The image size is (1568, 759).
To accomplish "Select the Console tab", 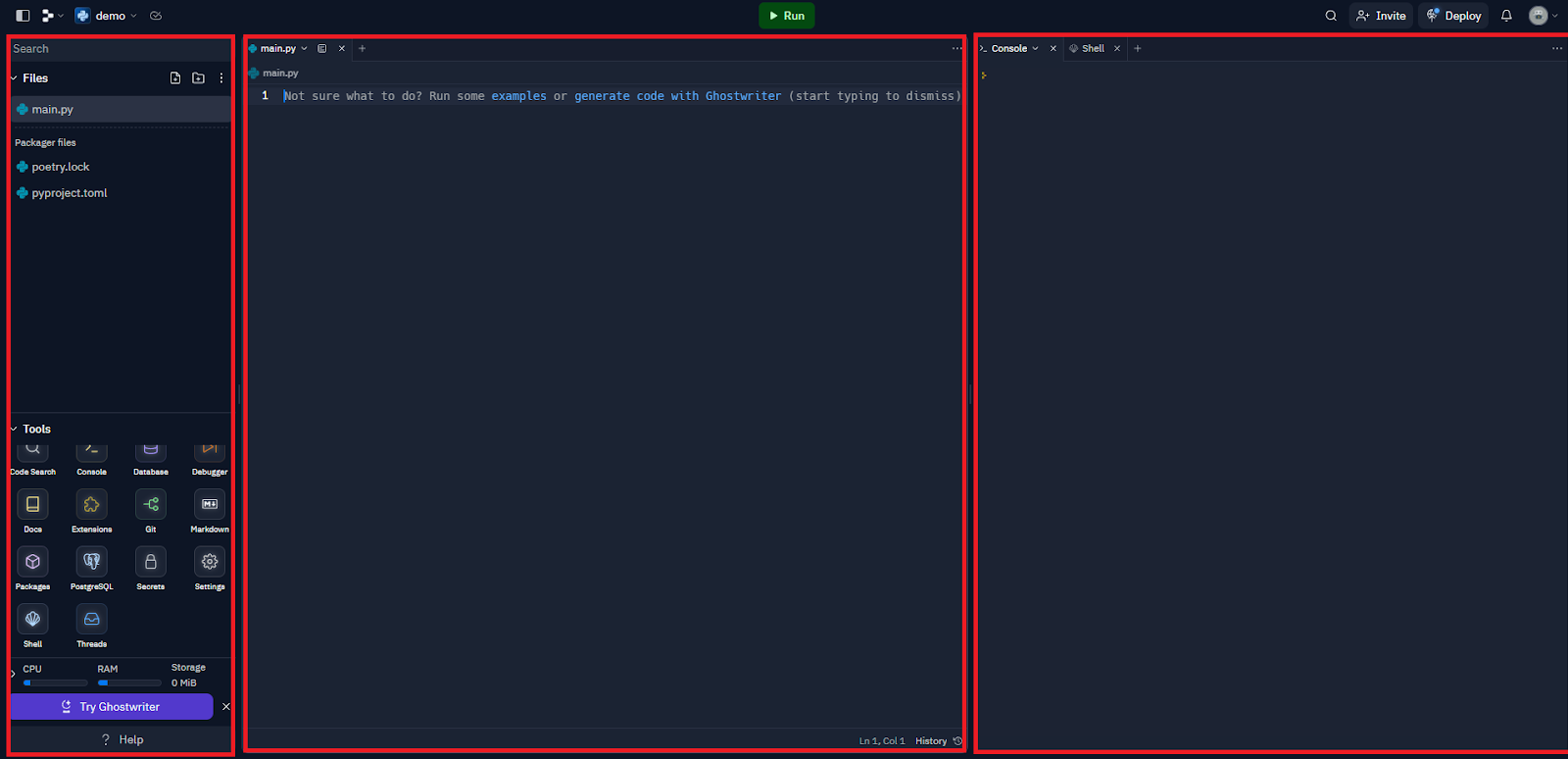I will point(1008,48).
